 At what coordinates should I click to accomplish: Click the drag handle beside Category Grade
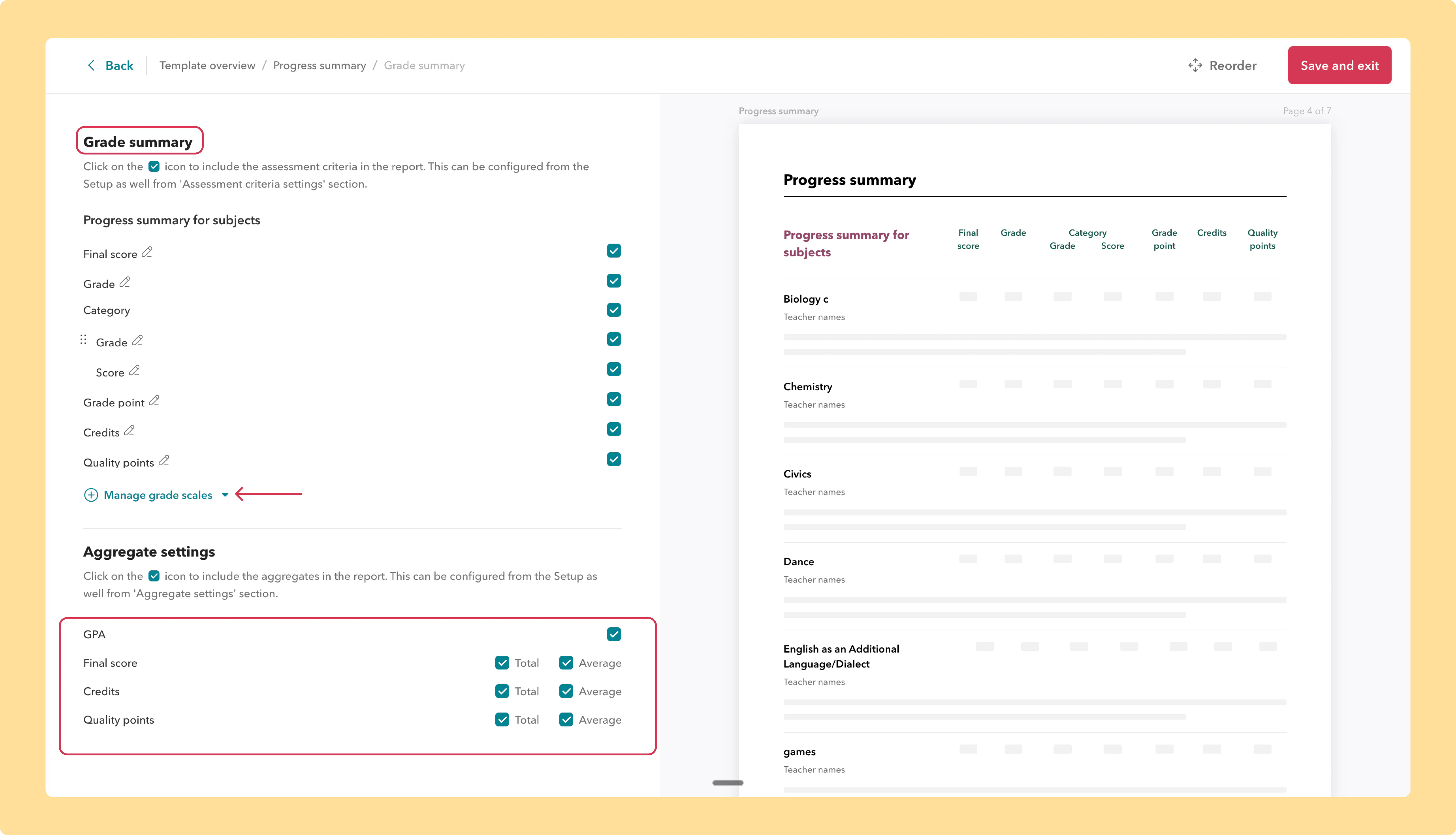83,340
